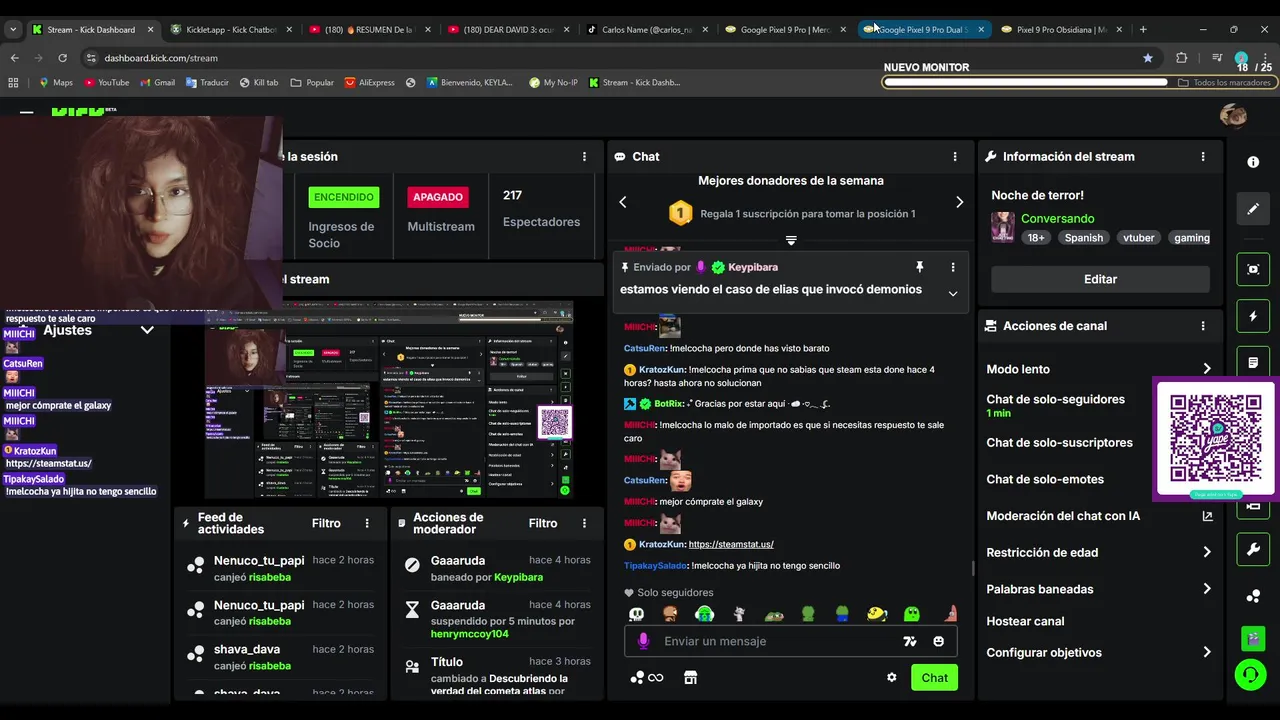Click the Editar stream info button
This screenshot has height=720, width=1280.
[x=1100, y=279]
